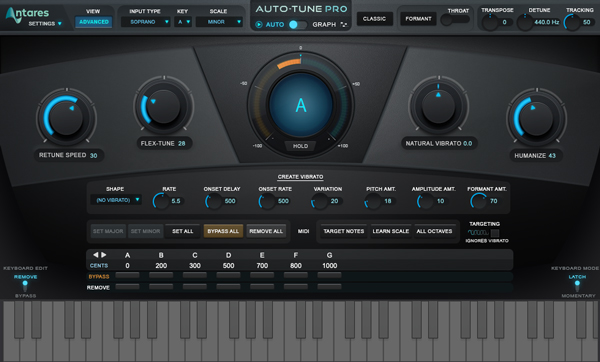The height and width of the screenshot is (362, 600).
Task: Click the Variation knob
Action: coord(320,201)
